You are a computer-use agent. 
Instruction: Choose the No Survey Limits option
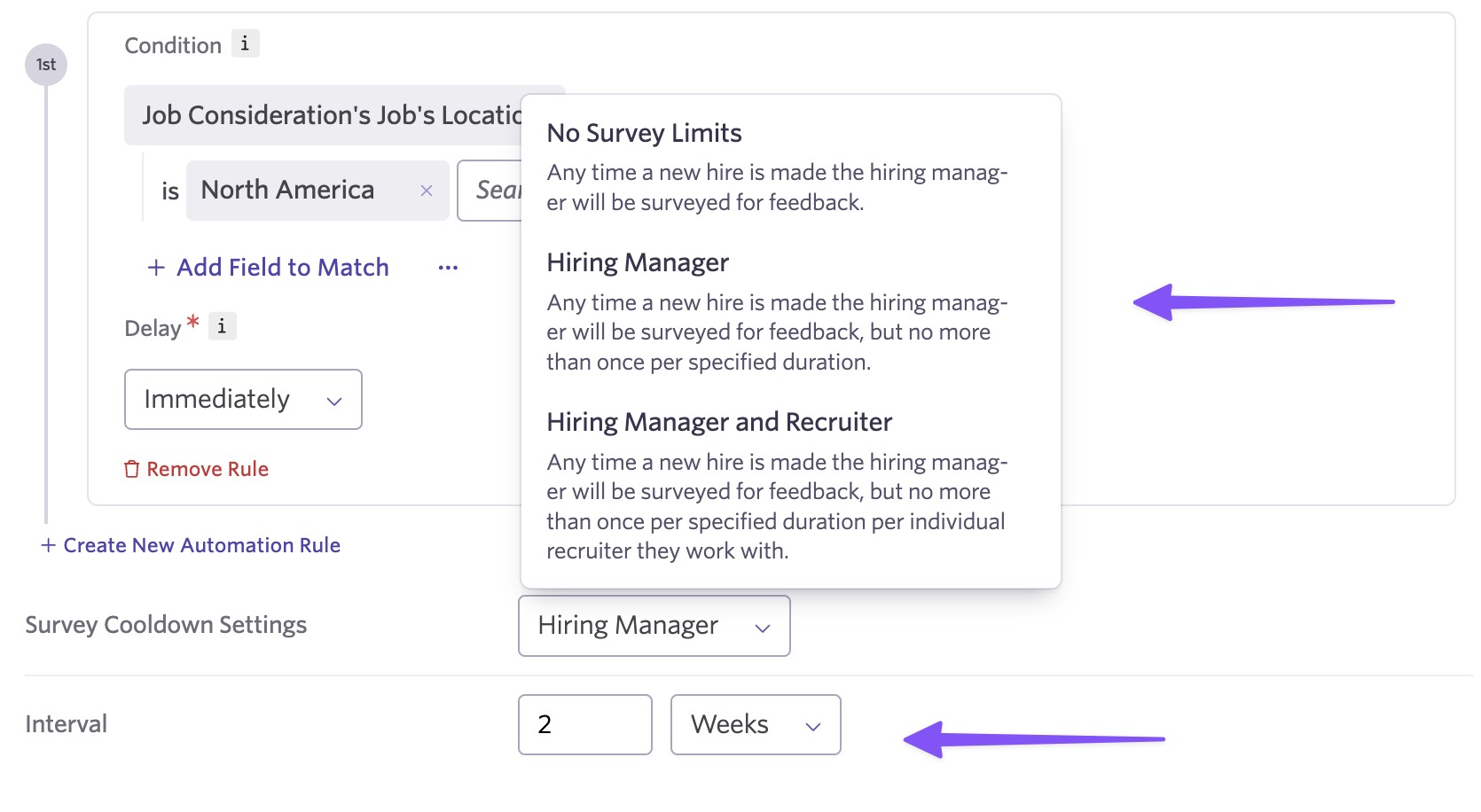644,133
